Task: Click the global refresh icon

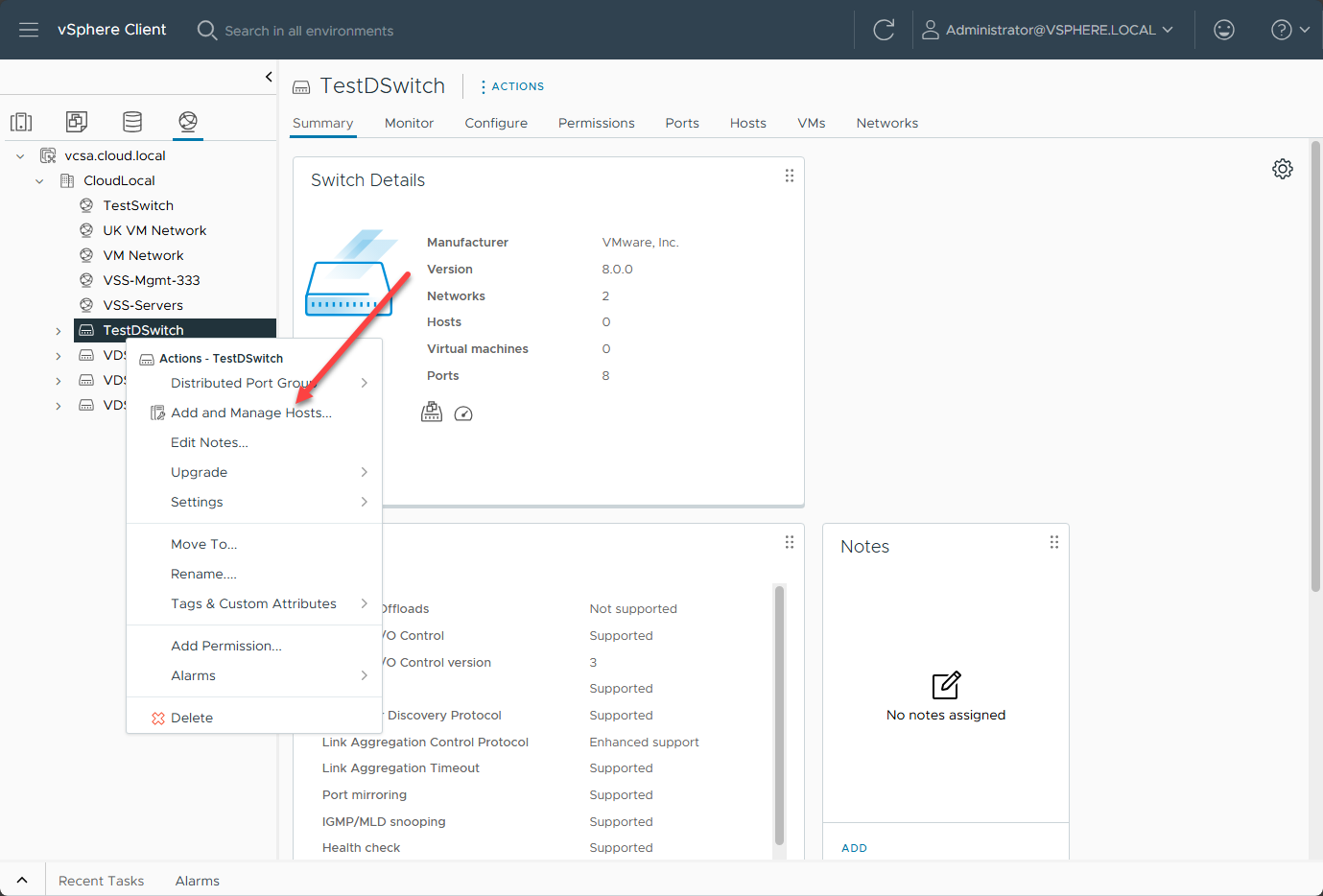Action: 884,30
